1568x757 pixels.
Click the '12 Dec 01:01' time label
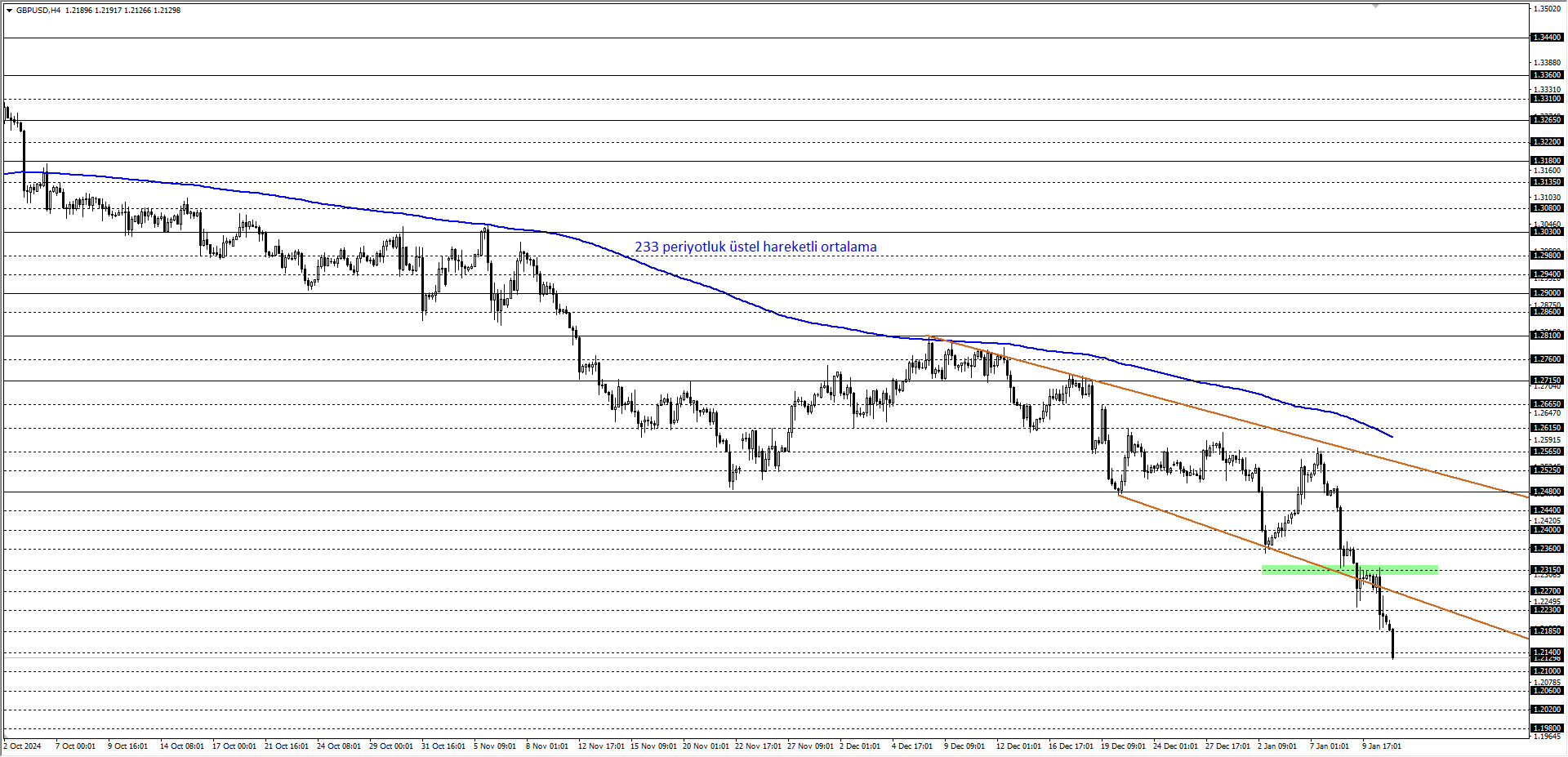coord(1018,746)
